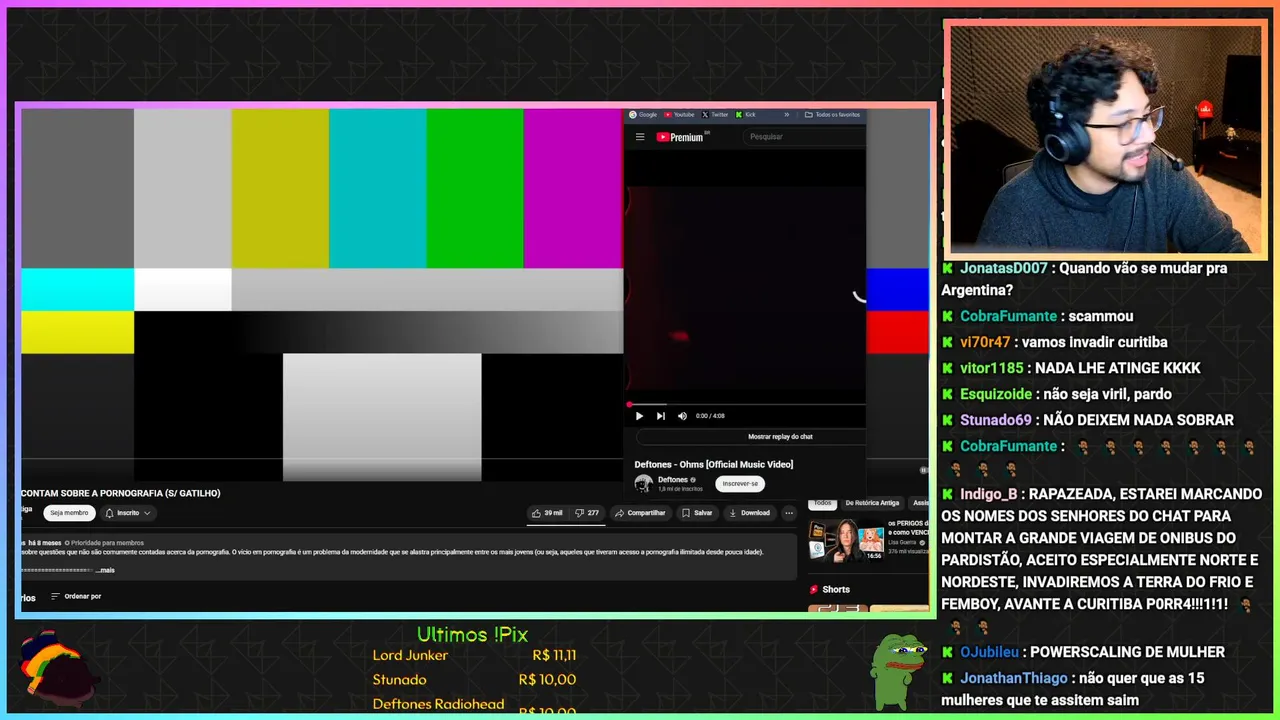Open the Deftones channel avatar

(644, 484)
